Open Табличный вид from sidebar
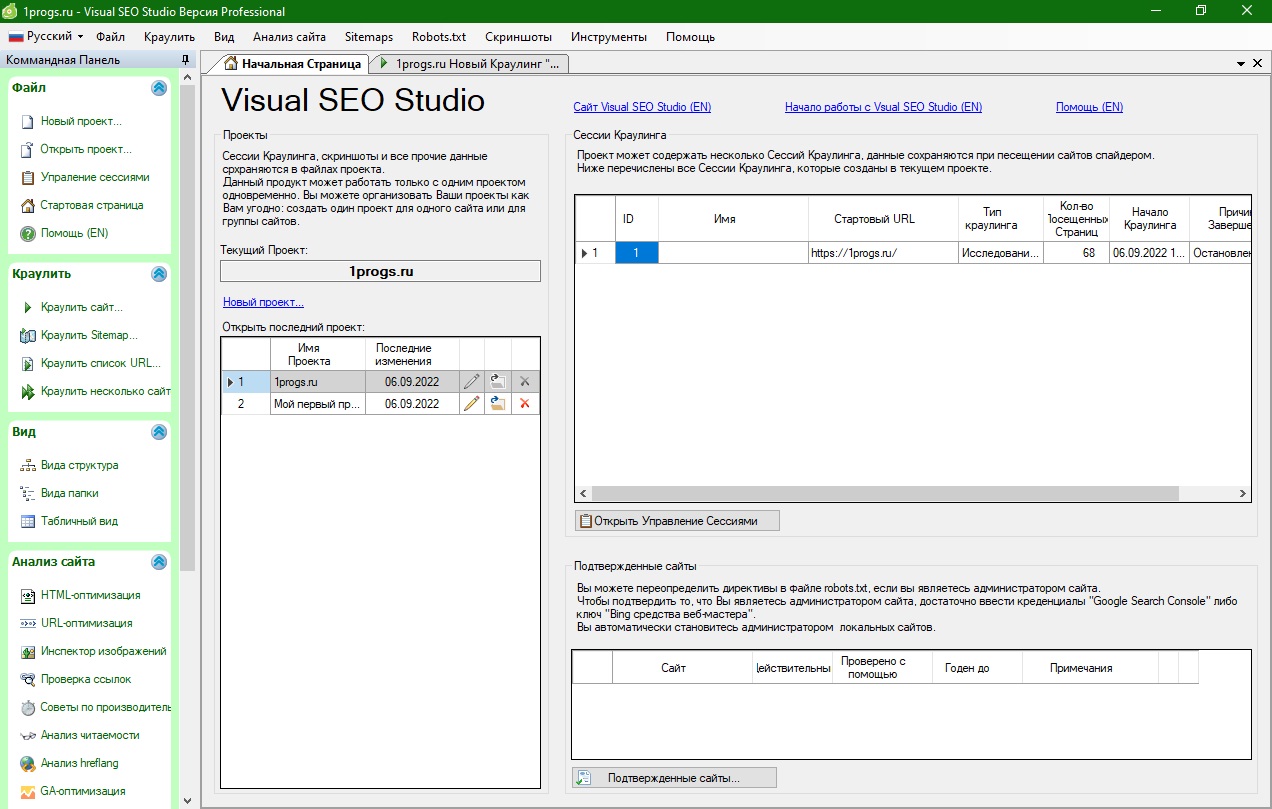The height and width of the screenshot is (809, 1272). click(79, 521)
